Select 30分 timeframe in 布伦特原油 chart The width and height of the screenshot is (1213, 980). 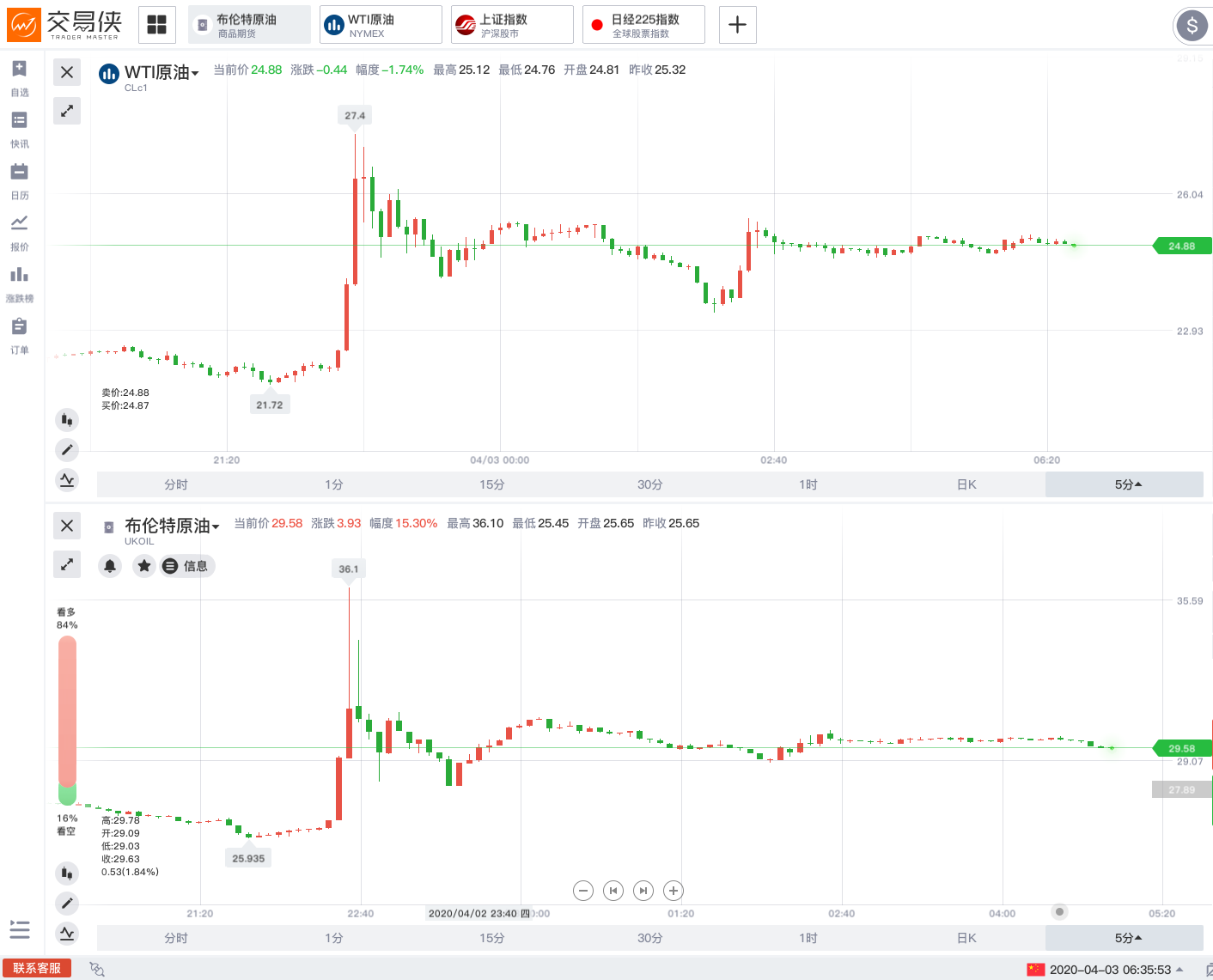pos(650,938)
